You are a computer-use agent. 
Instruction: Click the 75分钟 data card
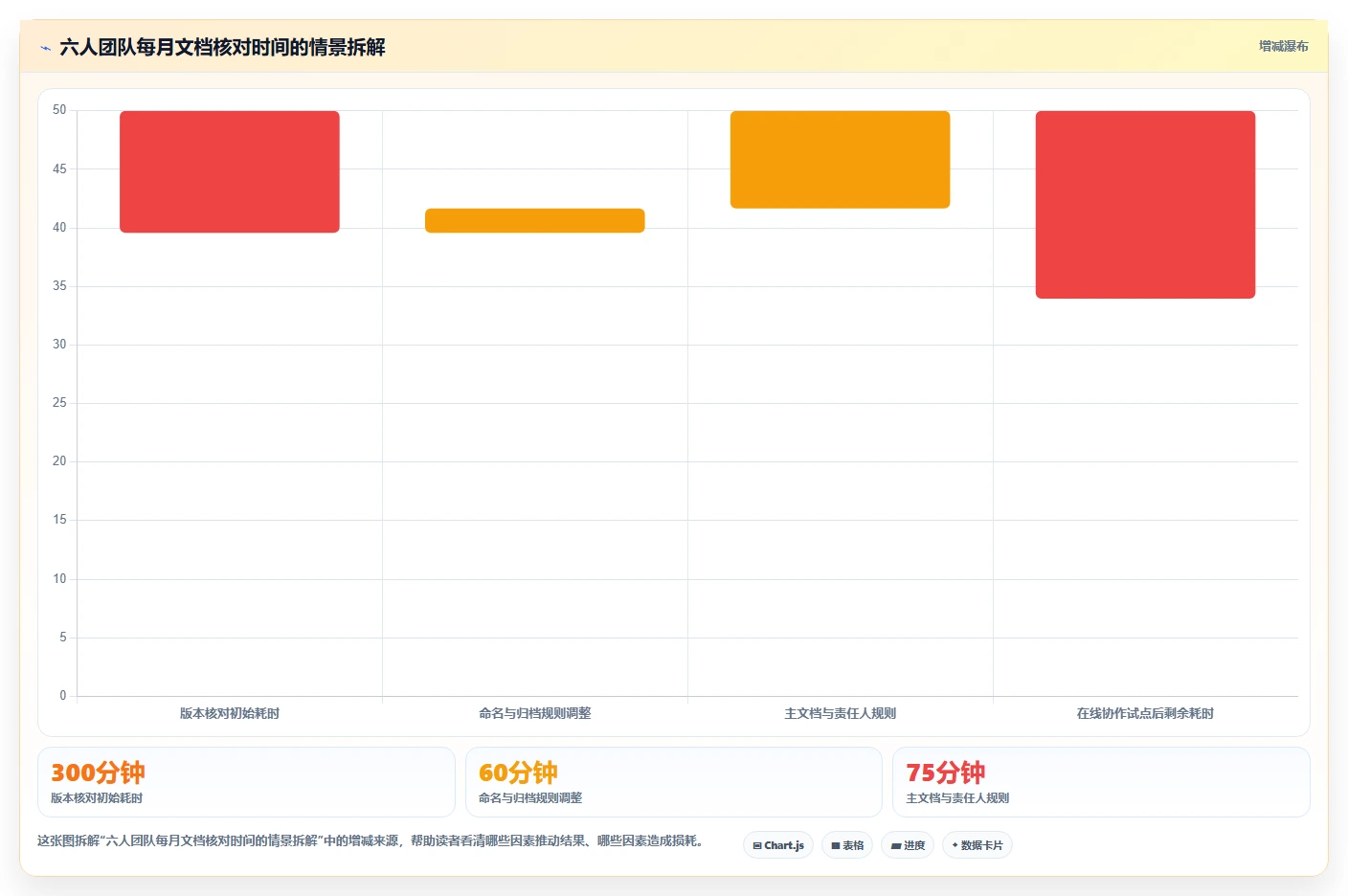pos(1101,782)
